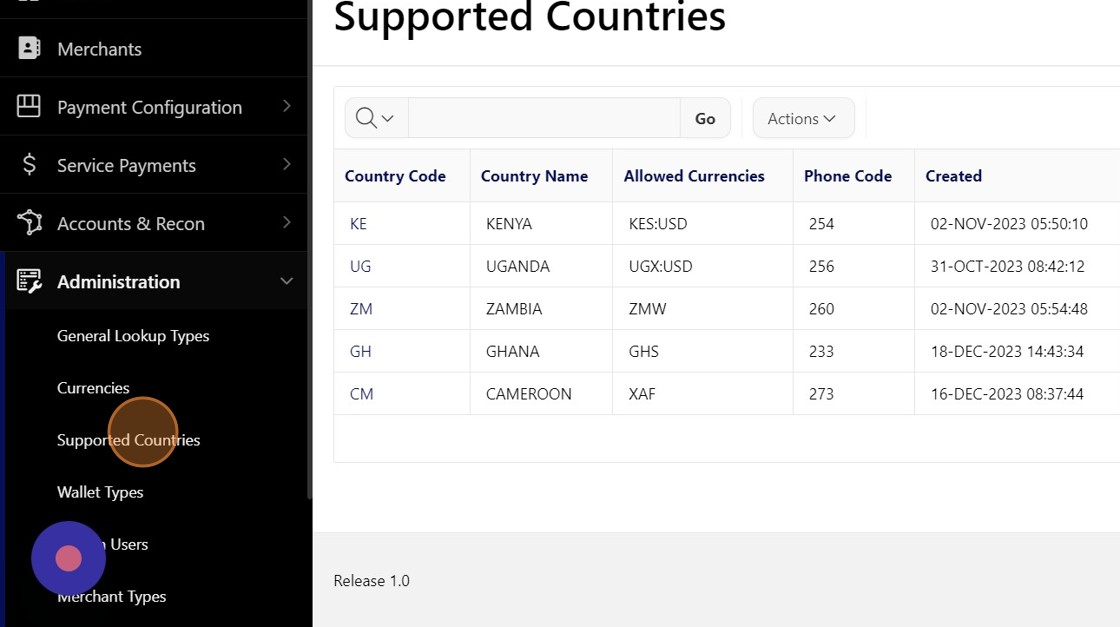Click the Accounts & Recon network icon
Image resolution: width=1120 pixels, height=627 pixels.
click(x=29, y=222)
